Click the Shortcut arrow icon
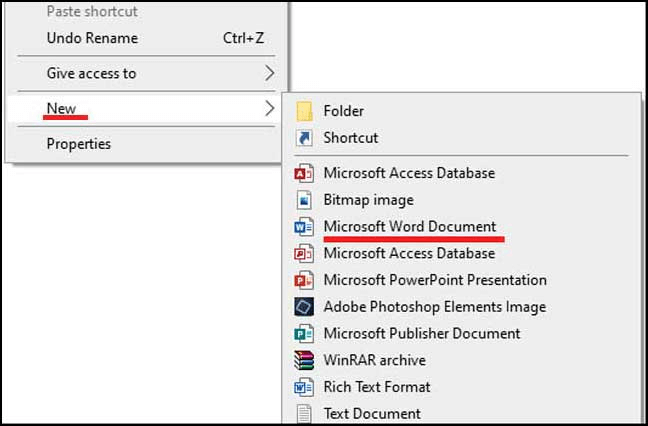648x426 pixels. tap(304, 138)
